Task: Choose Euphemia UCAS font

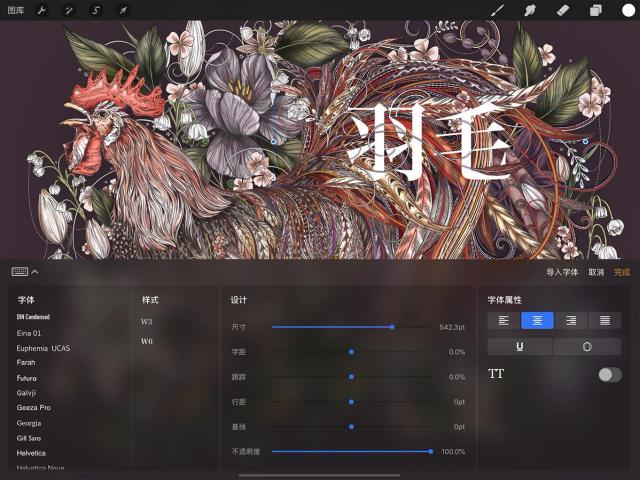Action: click(43, 348)
